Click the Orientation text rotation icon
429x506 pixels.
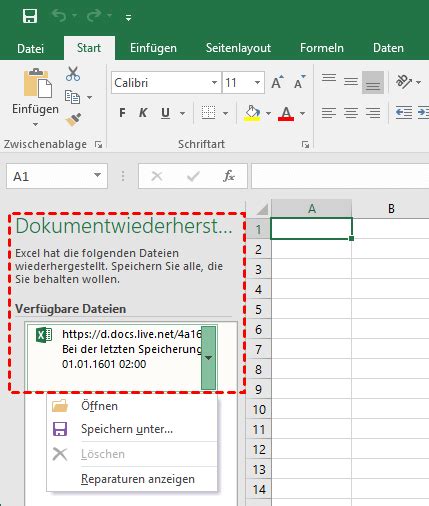click(404, 81)
